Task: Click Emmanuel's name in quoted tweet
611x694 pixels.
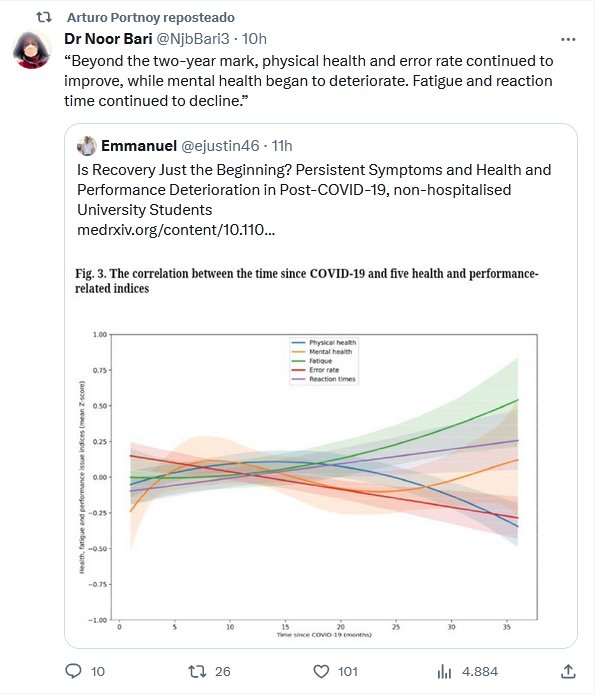Action: point(139,146)
